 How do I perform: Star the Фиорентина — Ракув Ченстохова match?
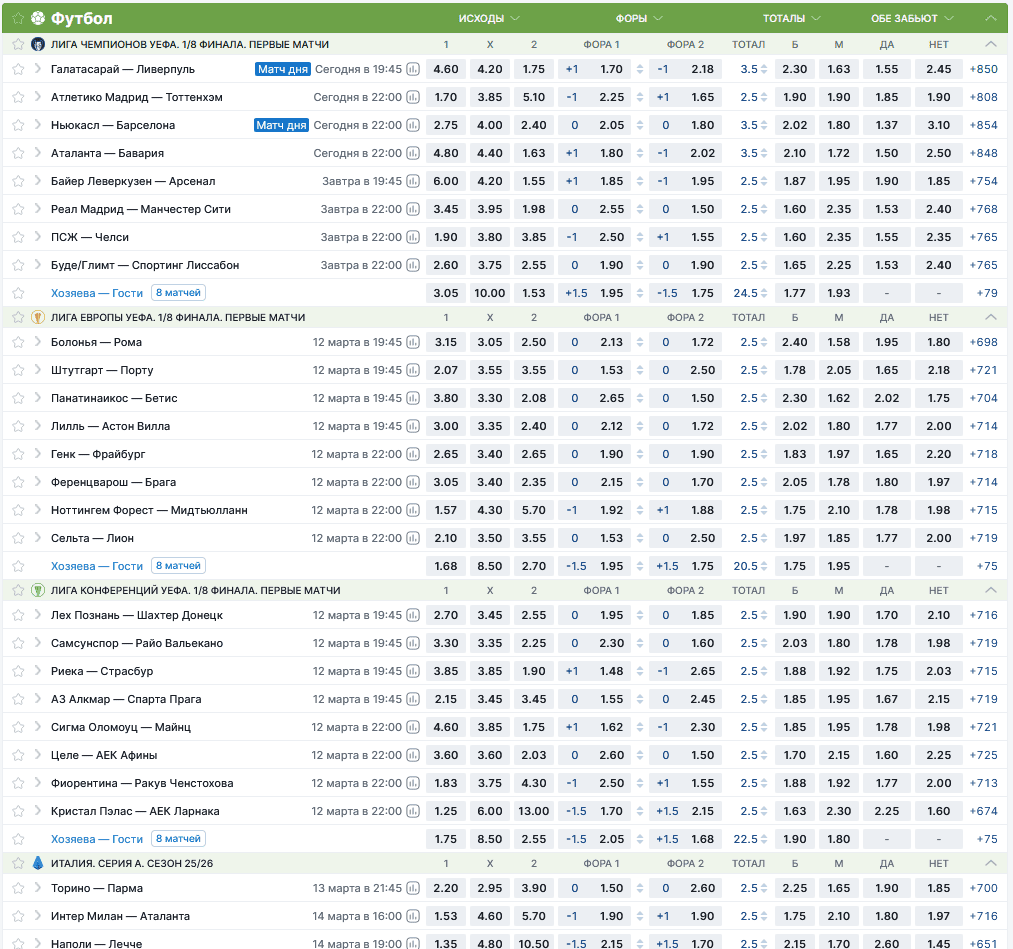[x=17, y=783]
